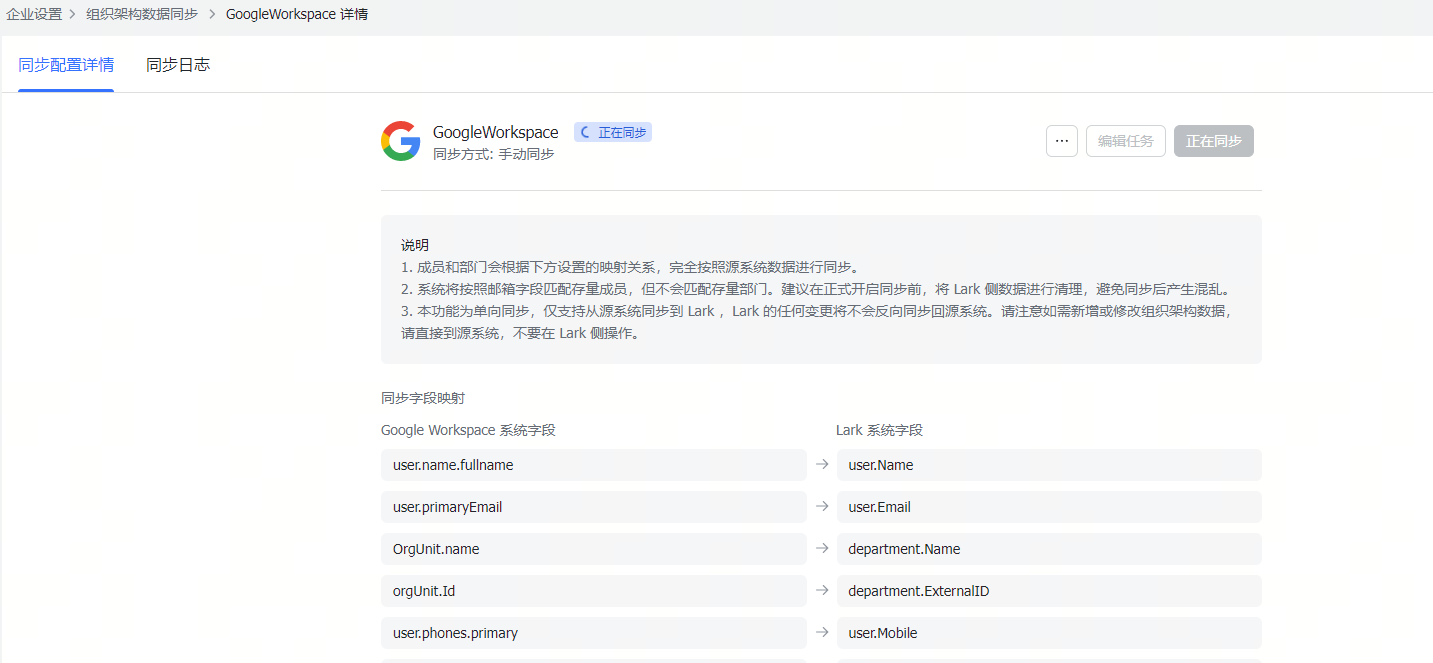Click the 同步方式: 手动同步 text
Viewport: 1433px width, 663px height.
[494, 154]
